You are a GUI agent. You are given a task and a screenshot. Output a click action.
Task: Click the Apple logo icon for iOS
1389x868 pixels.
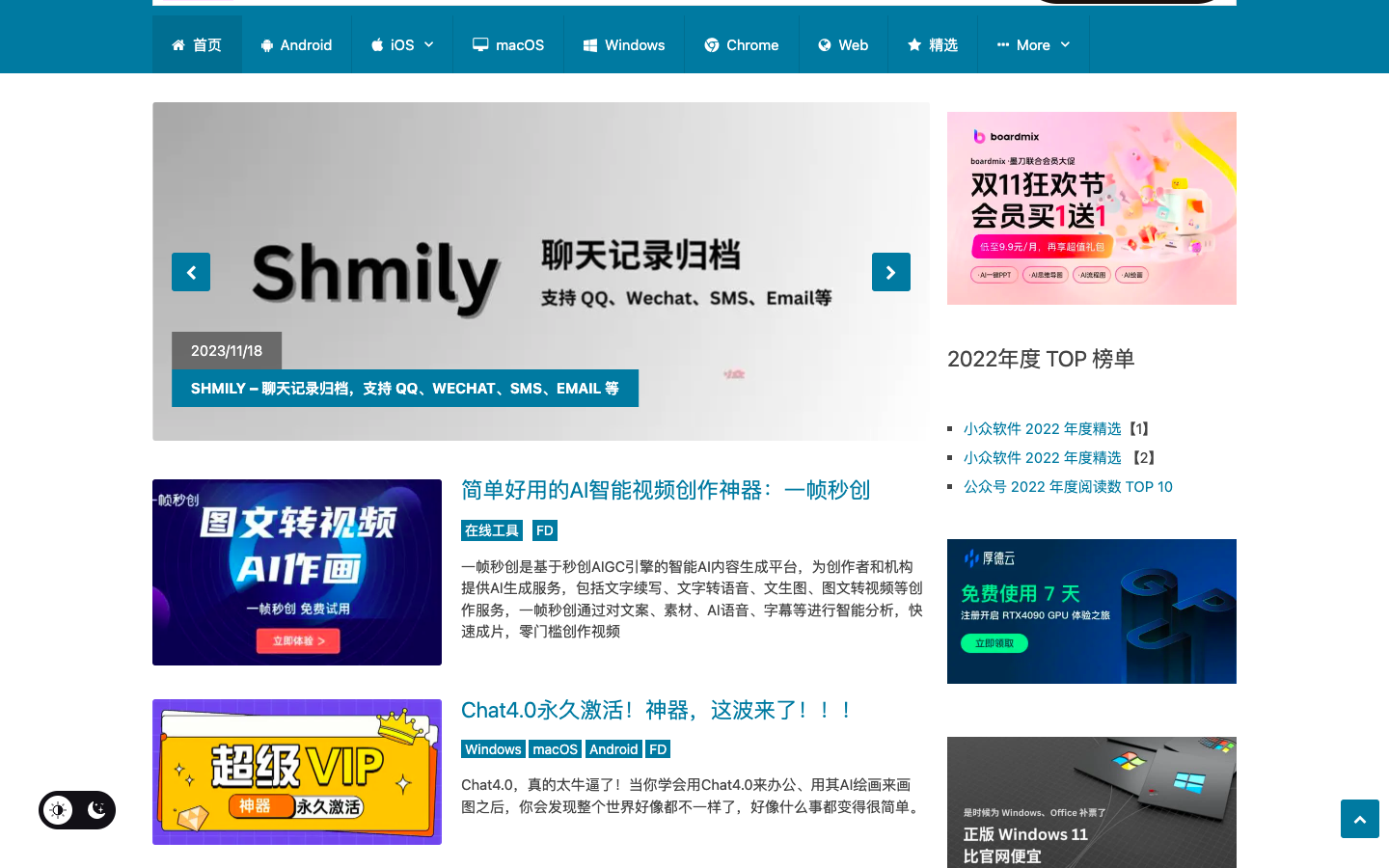(x=377, y=44)
